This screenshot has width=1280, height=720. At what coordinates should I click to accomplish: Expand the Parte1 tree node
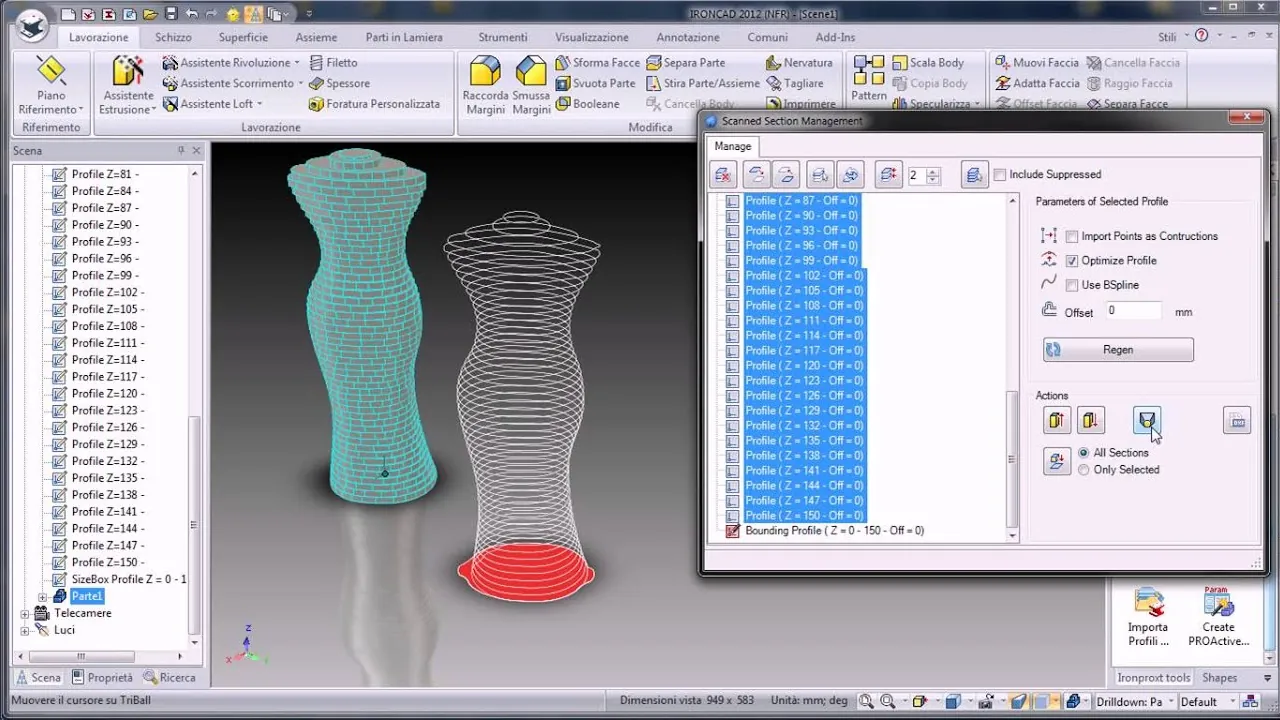(x=42, y=597)
